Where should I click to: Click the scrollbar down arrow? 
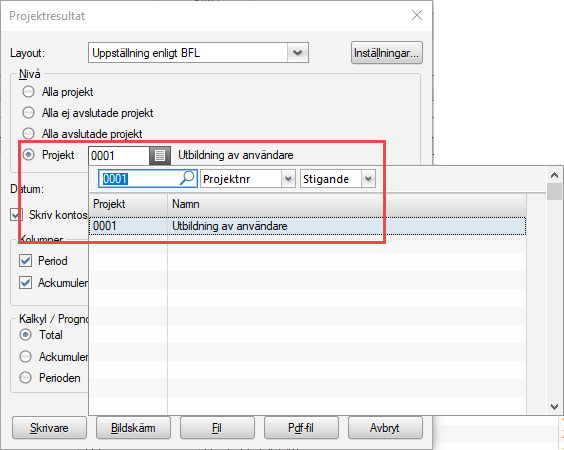click(554, 407)
